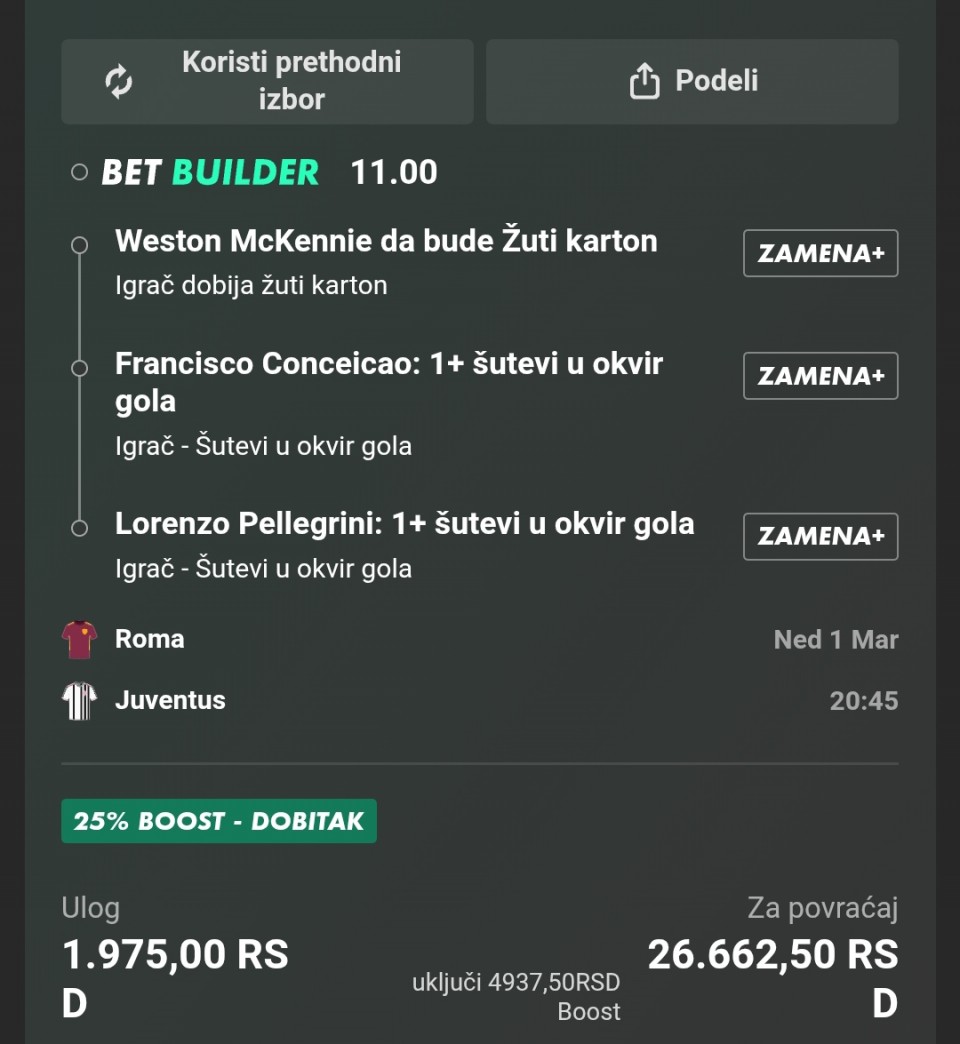The height and width of the screenshot is (1044, 960).
Task: Select the BET BUILDER heading
Action: tap(210, 172)
